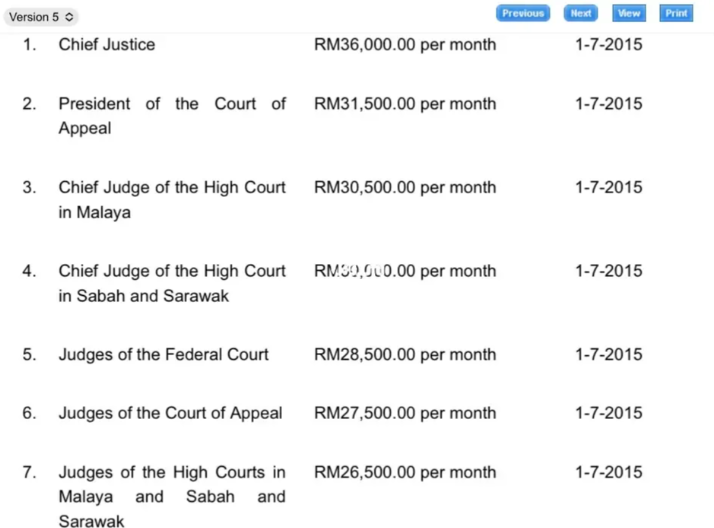Screen dimensions: 714x528
Task: Select the RM30,500.00 per month amount
Action: click(405, 187)
